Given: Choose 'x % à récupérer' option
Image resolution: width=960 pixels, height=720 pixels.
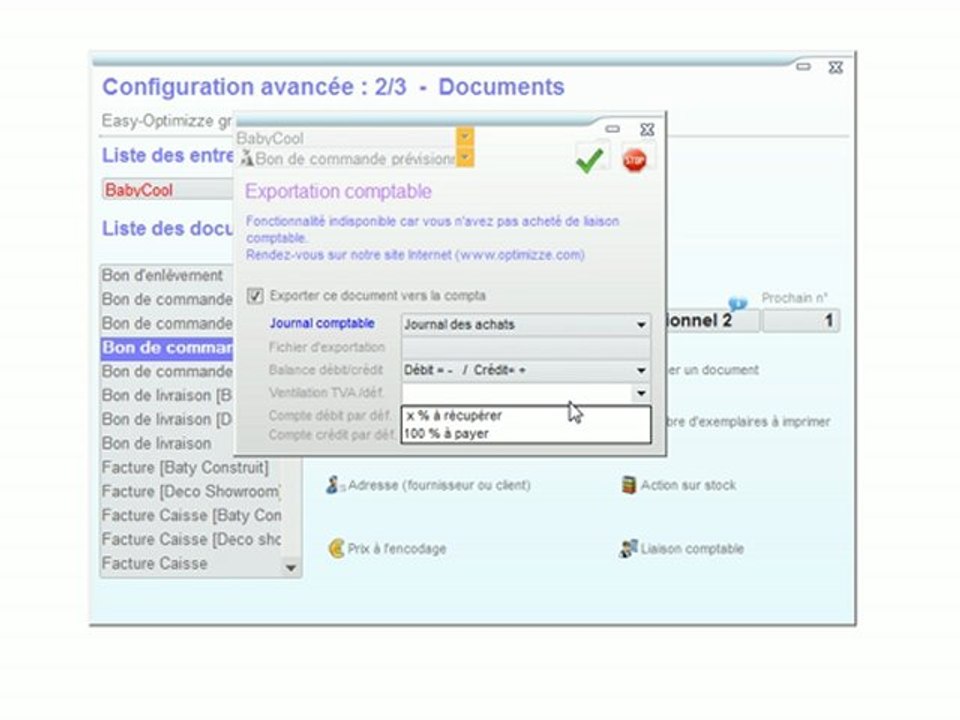Looking at the screenshot, I should coord(526,416).
